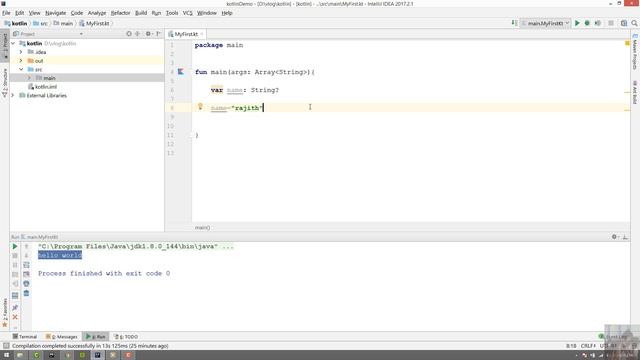Toggle tool window buttons via the status bar corner icon
This screenshot has width=640, height=360.
pyautogui.click(x=6, y=346)
